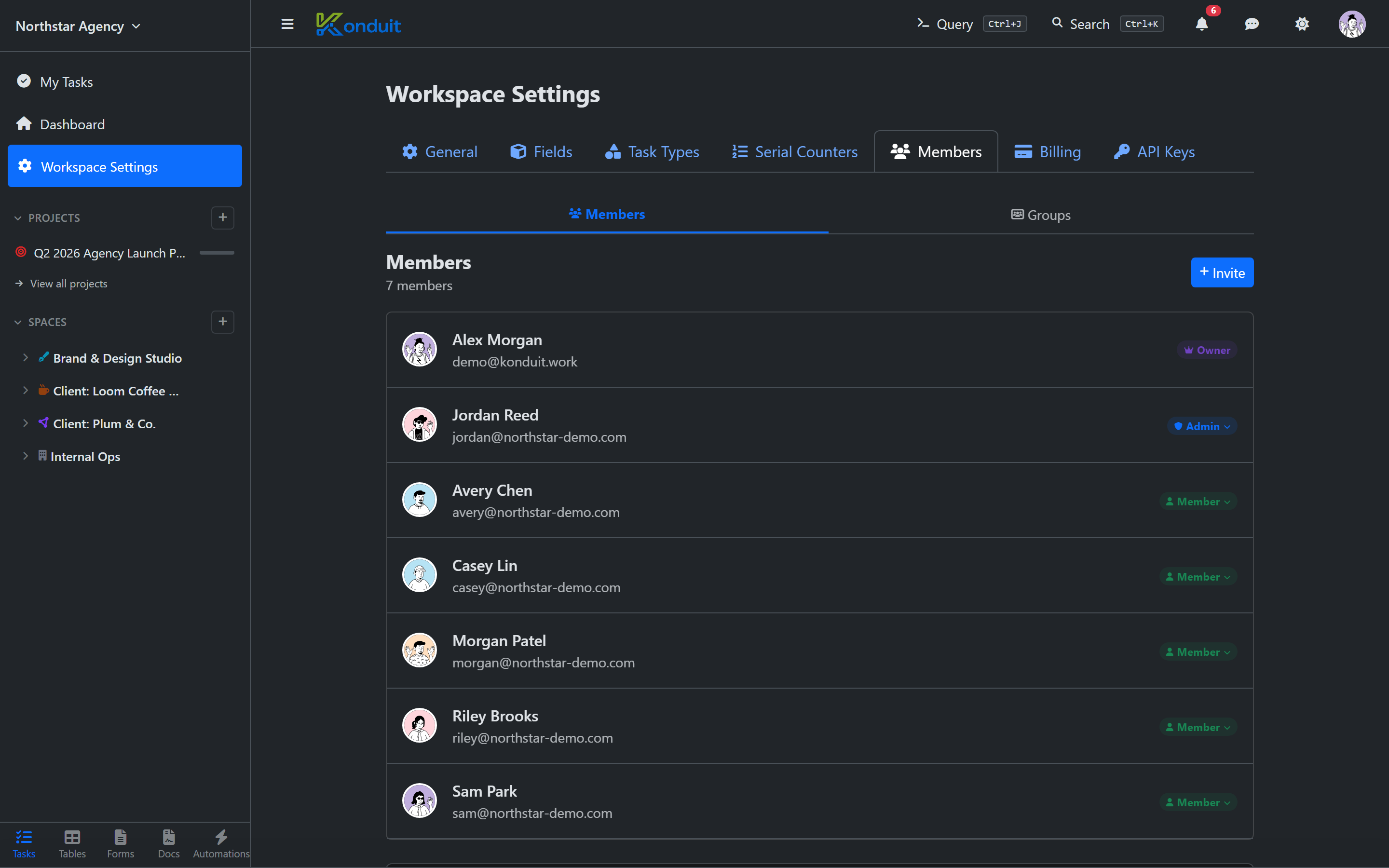Image resolution: width=1389 pixels, height=868 pixels.
Task: Select the Members settings tab
Action: [x=936, y=151]
